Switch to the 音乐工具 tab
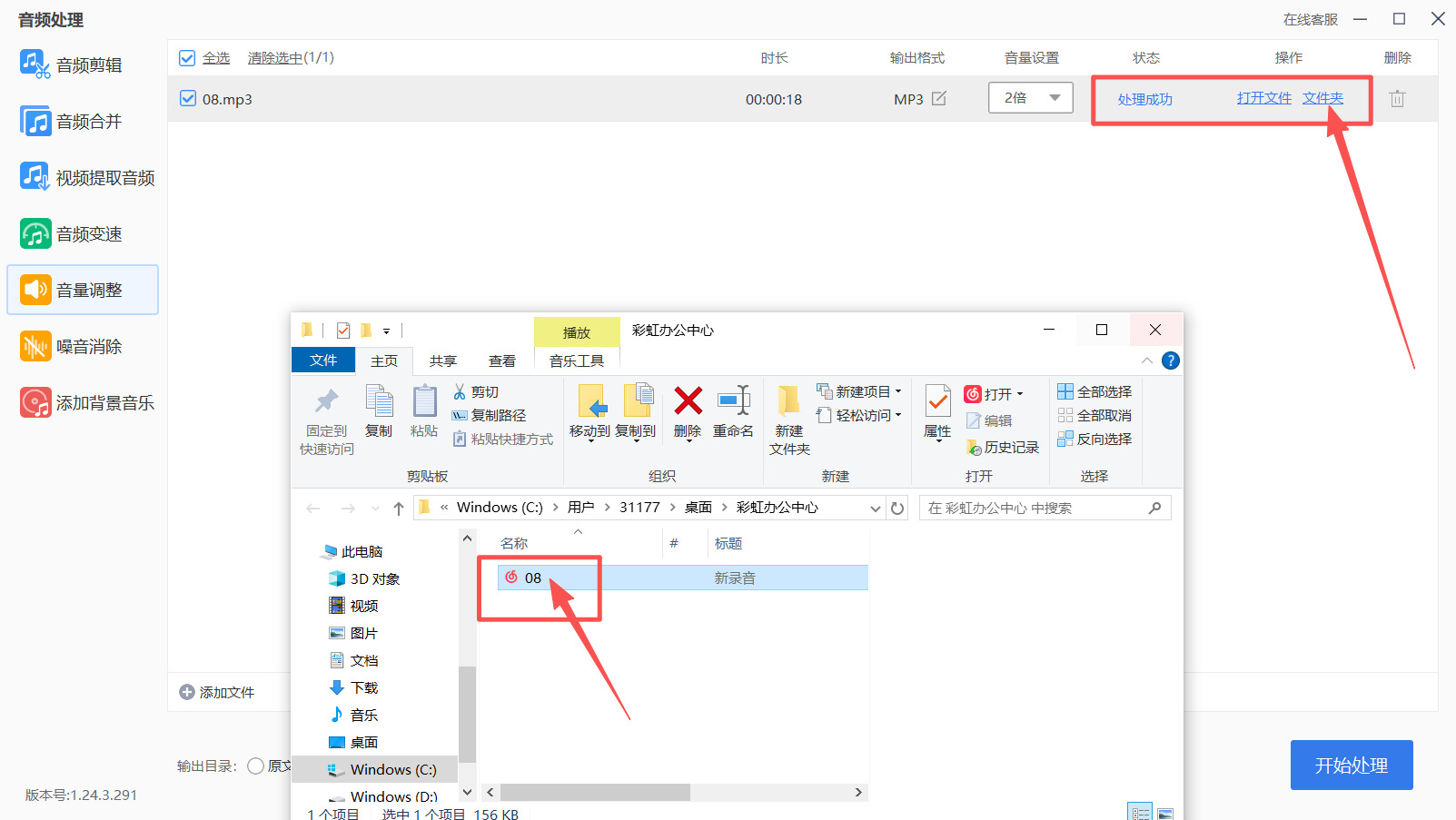 point(577,360)
